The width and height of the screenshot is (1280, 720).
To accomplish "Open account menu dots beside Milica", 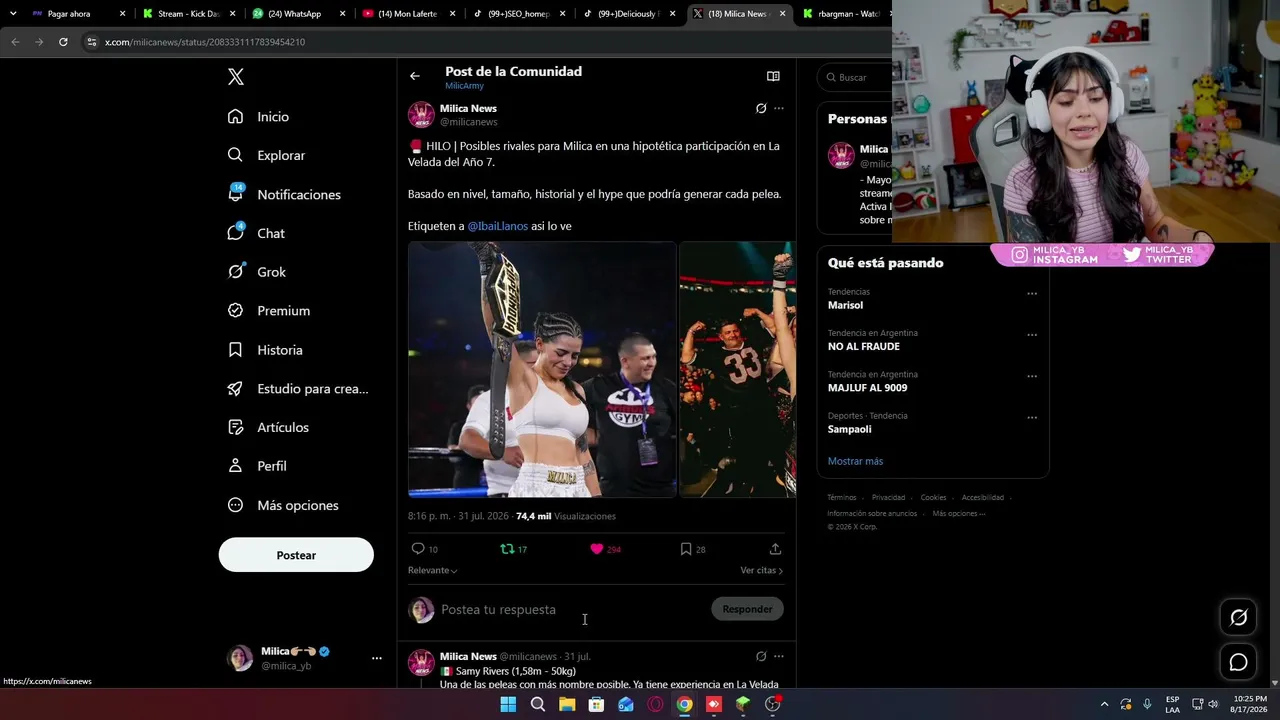I will point(377,658).
